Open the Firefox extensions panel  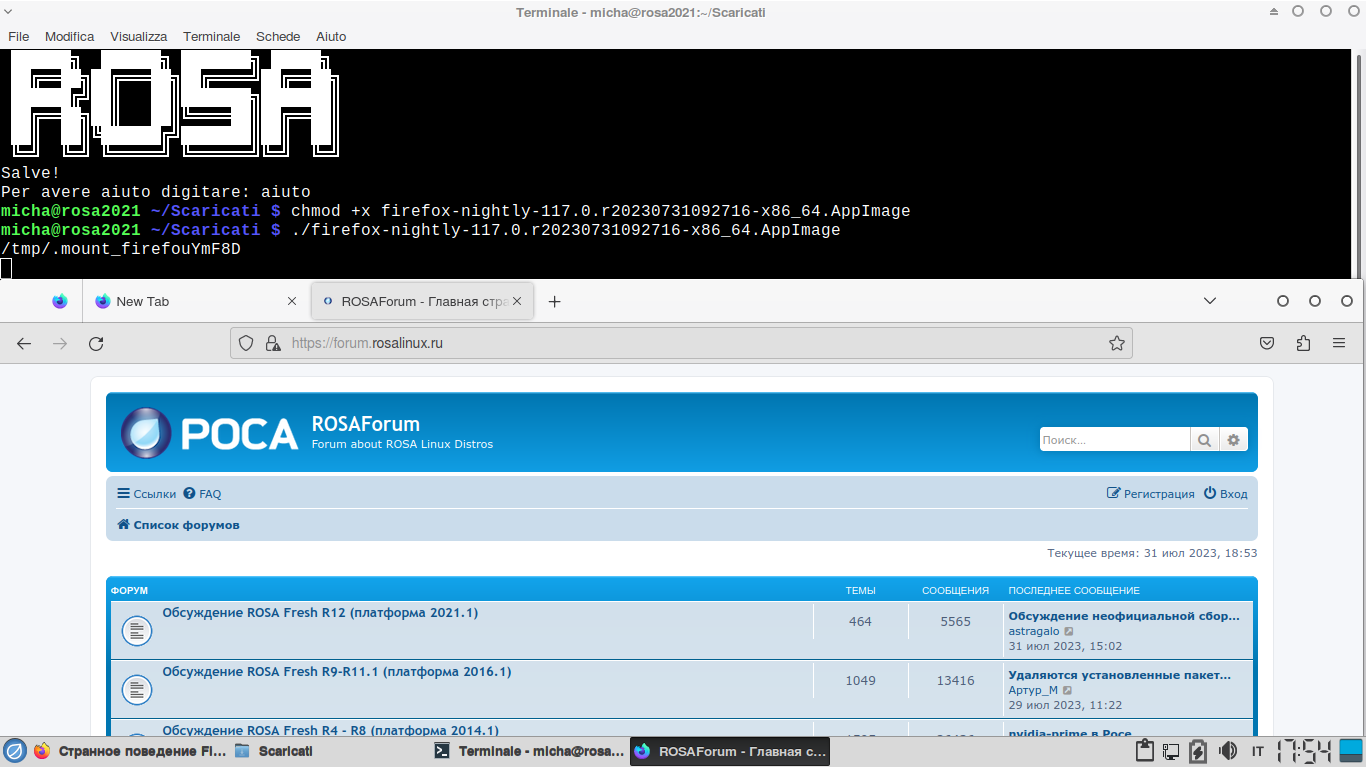[1303, 343]
